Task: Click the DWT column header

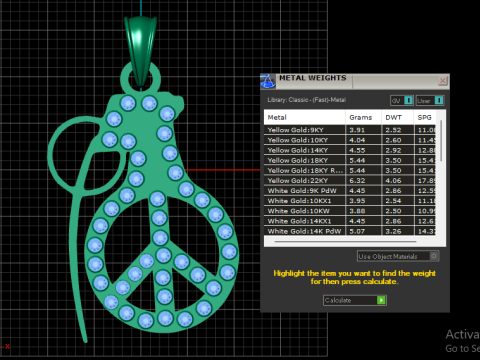Action: click(398, 117)
